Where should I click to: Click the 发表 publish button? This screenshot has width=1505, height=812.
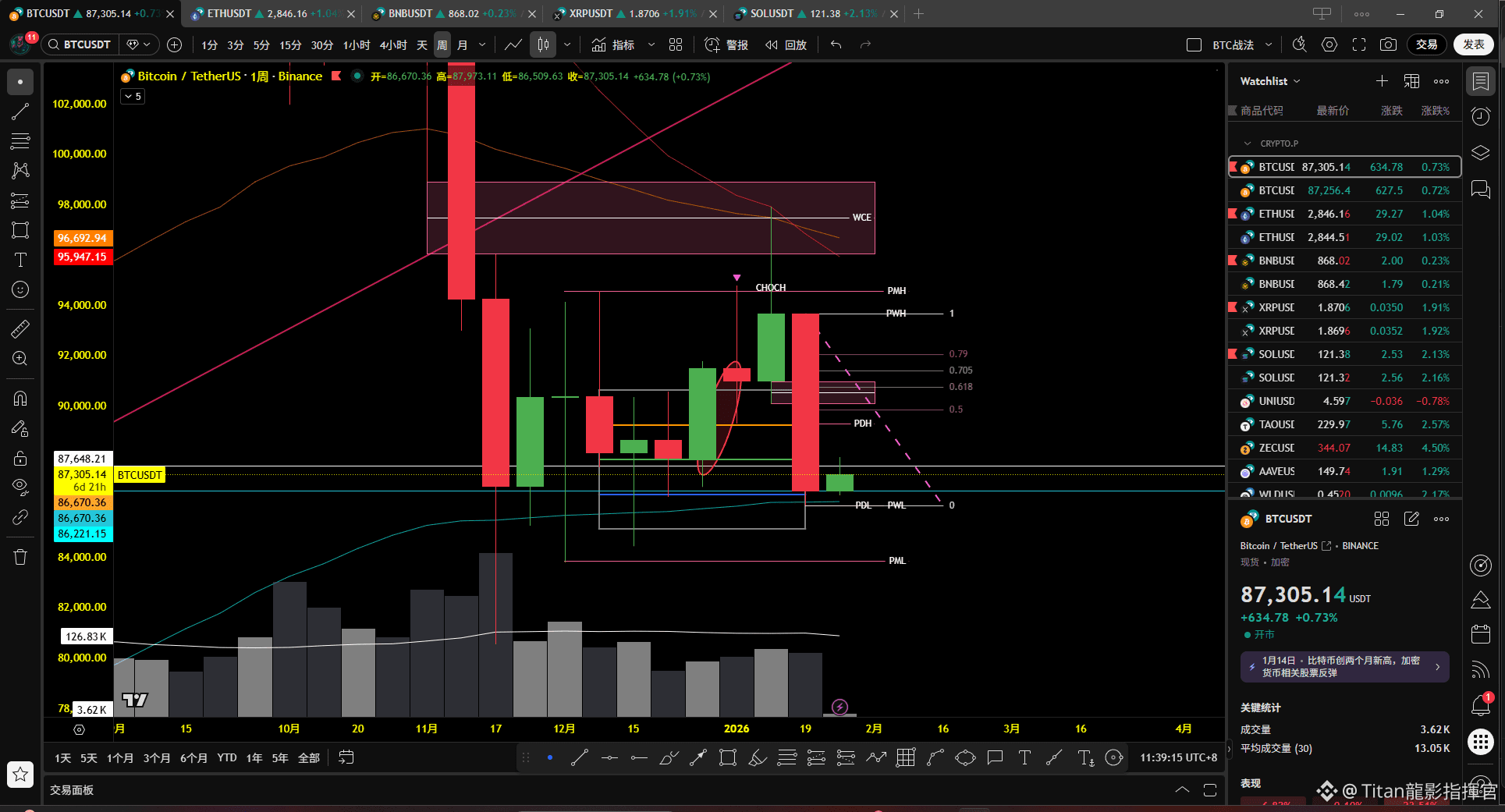(1474, 44)
